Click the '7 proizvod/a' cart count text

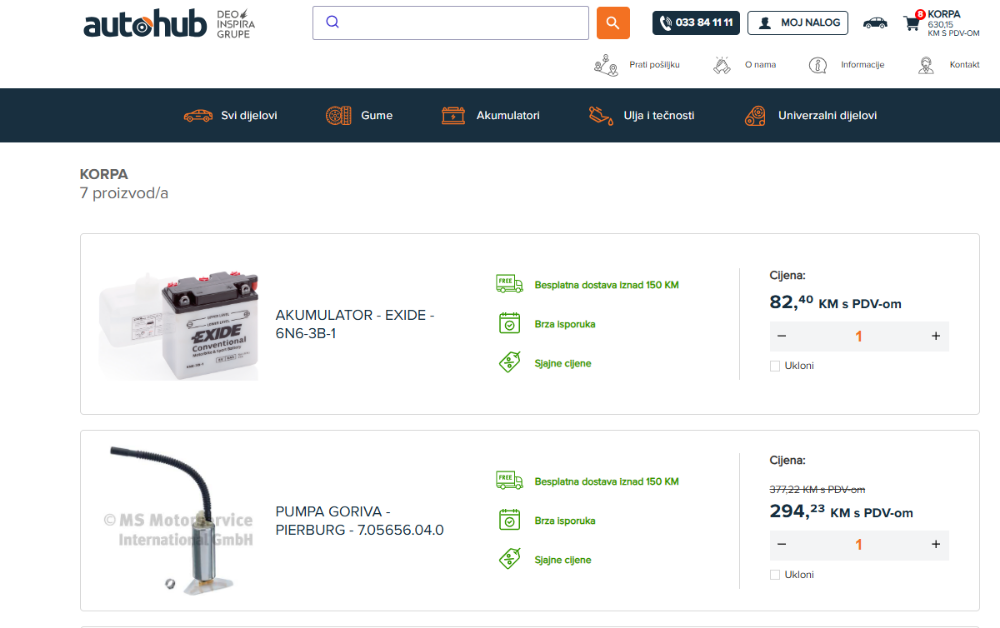point(124,193)
